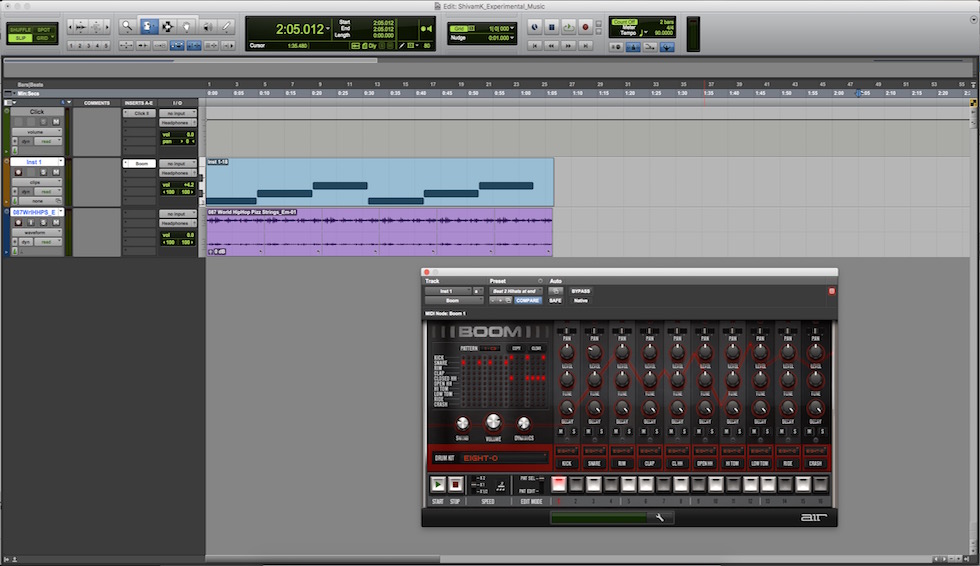Open the preset Beat 2 Hihats dropdown
980x566 pixels.
tap(514, 291)
